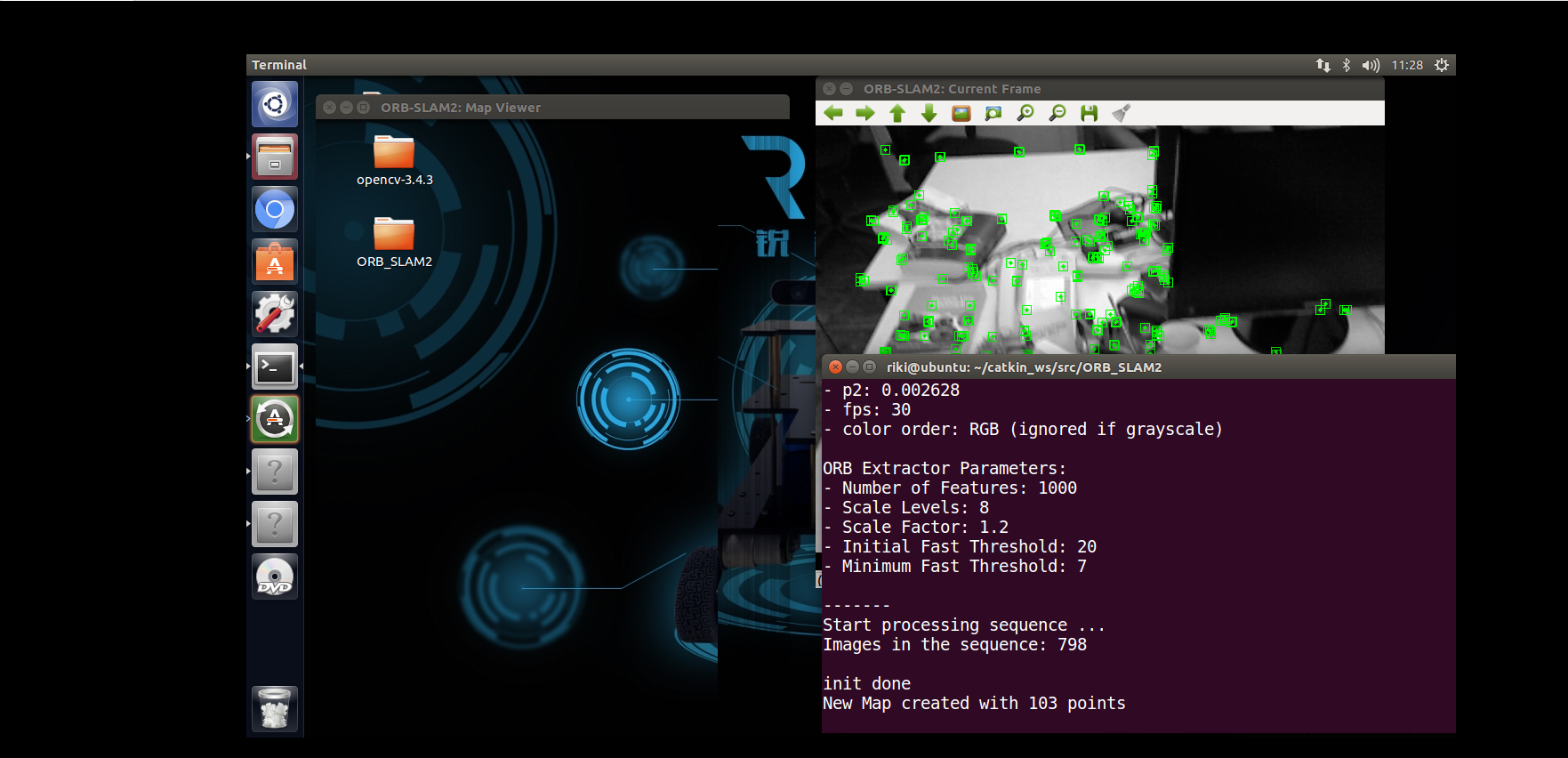Viewport: 1568px width, 758px height.
Task: Open the opencv-3.4.3 desktop folder
Action: pyautogui.click(x=394, y=161)
